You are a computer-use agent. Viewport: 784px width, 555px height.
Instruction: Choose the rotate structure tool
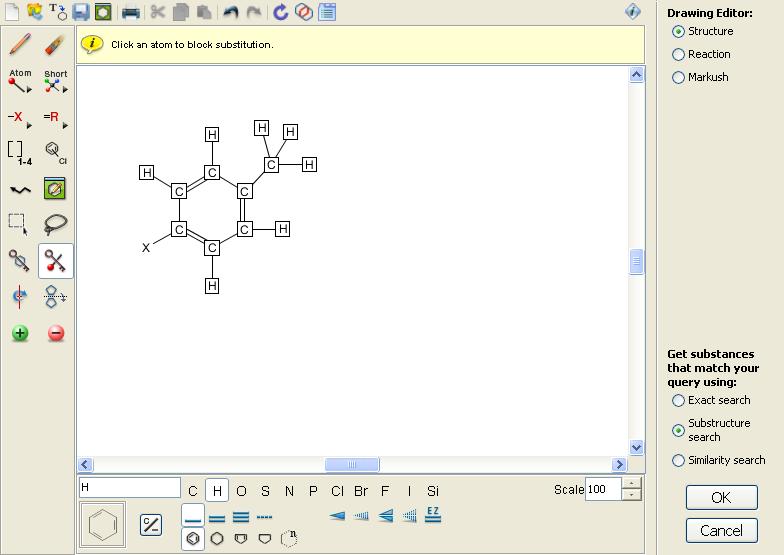click(20, 297)
